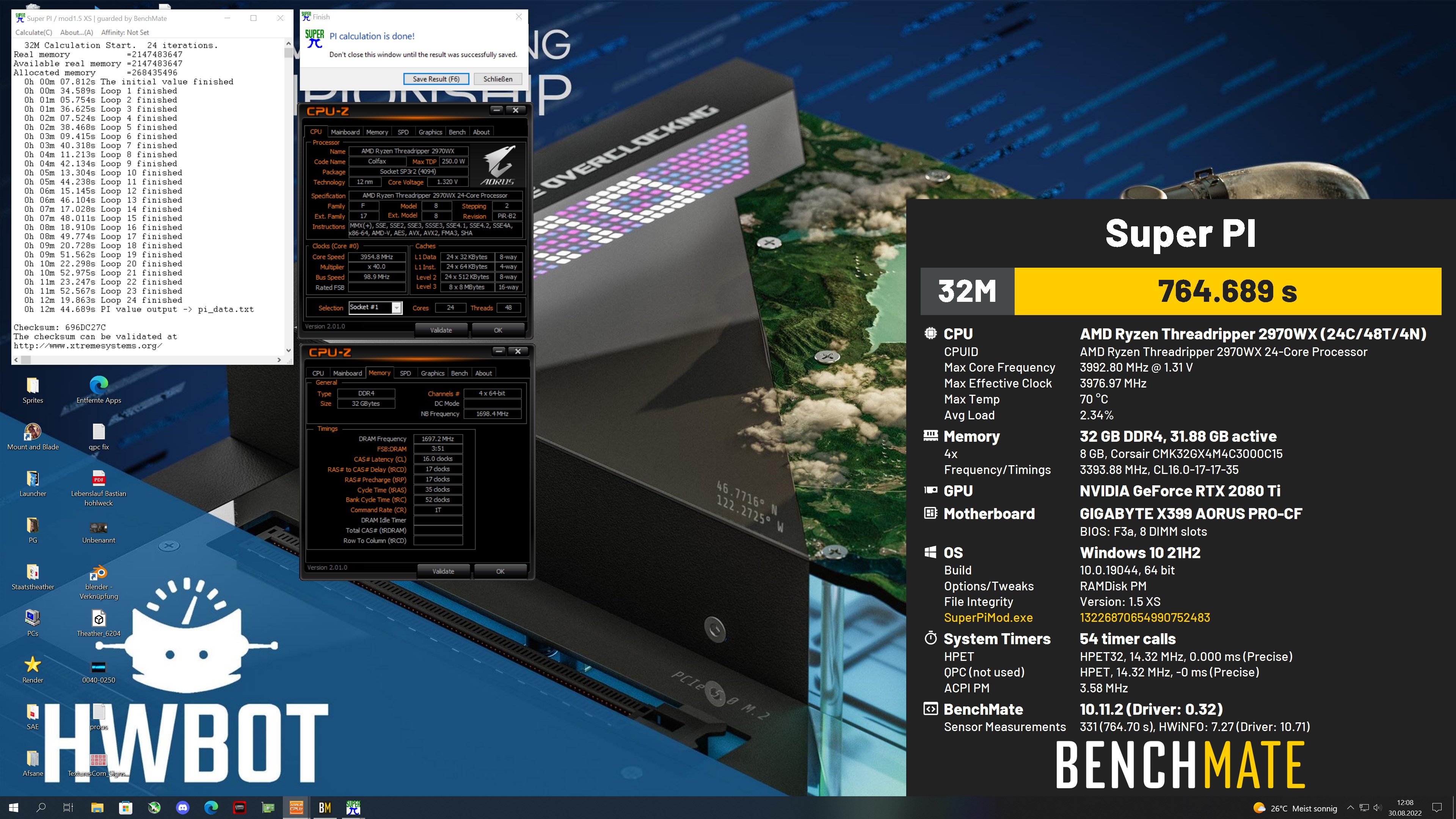Click the DRAM Frequency 1697.2 MHz value
This screenshot has width=1456, height=819.
pyautogui.click(x=438, y=439)
